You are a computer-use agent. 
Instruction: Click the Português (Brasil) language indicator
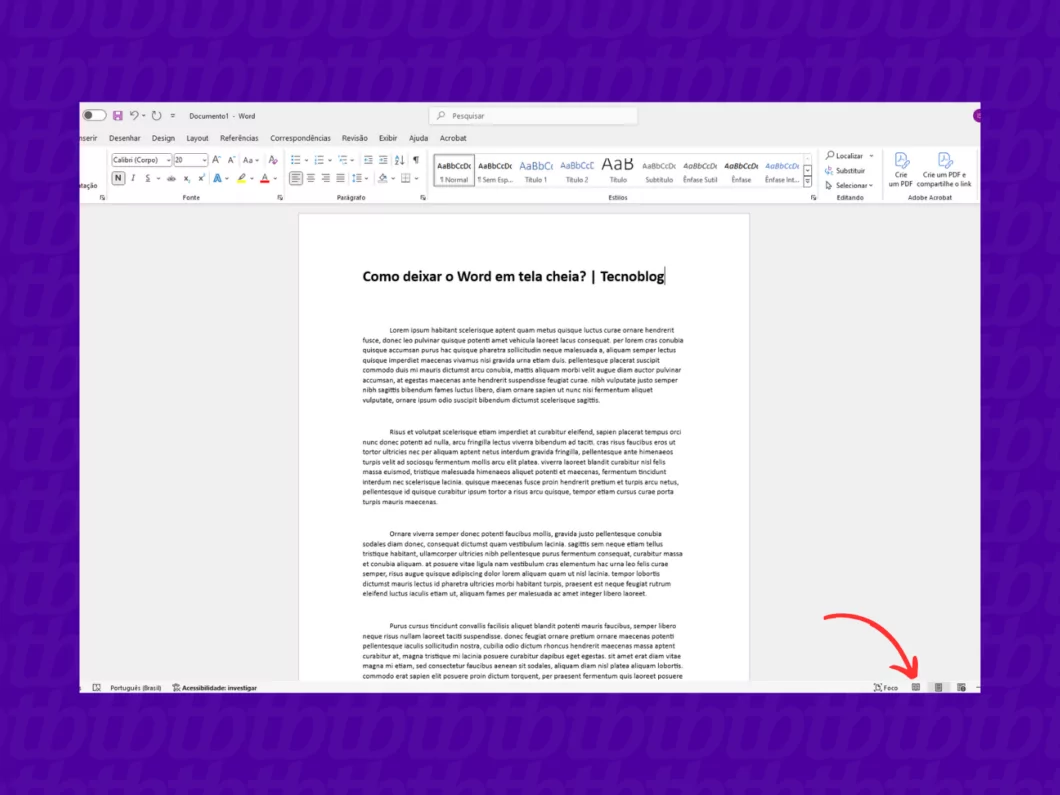tap(136, 688)
